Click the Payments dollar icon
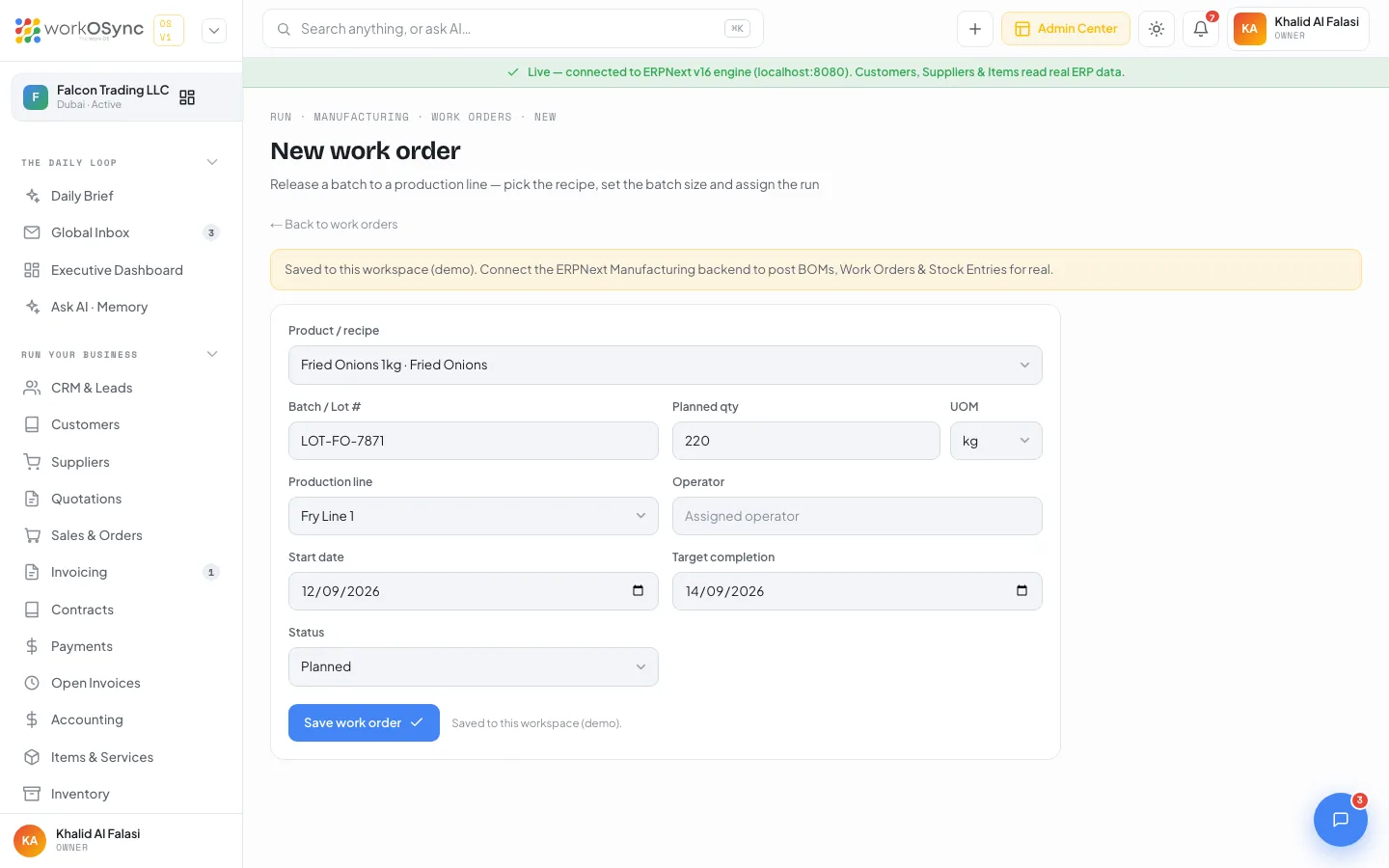This screenshot has width=1389, height=868. [x=32, y=646]
